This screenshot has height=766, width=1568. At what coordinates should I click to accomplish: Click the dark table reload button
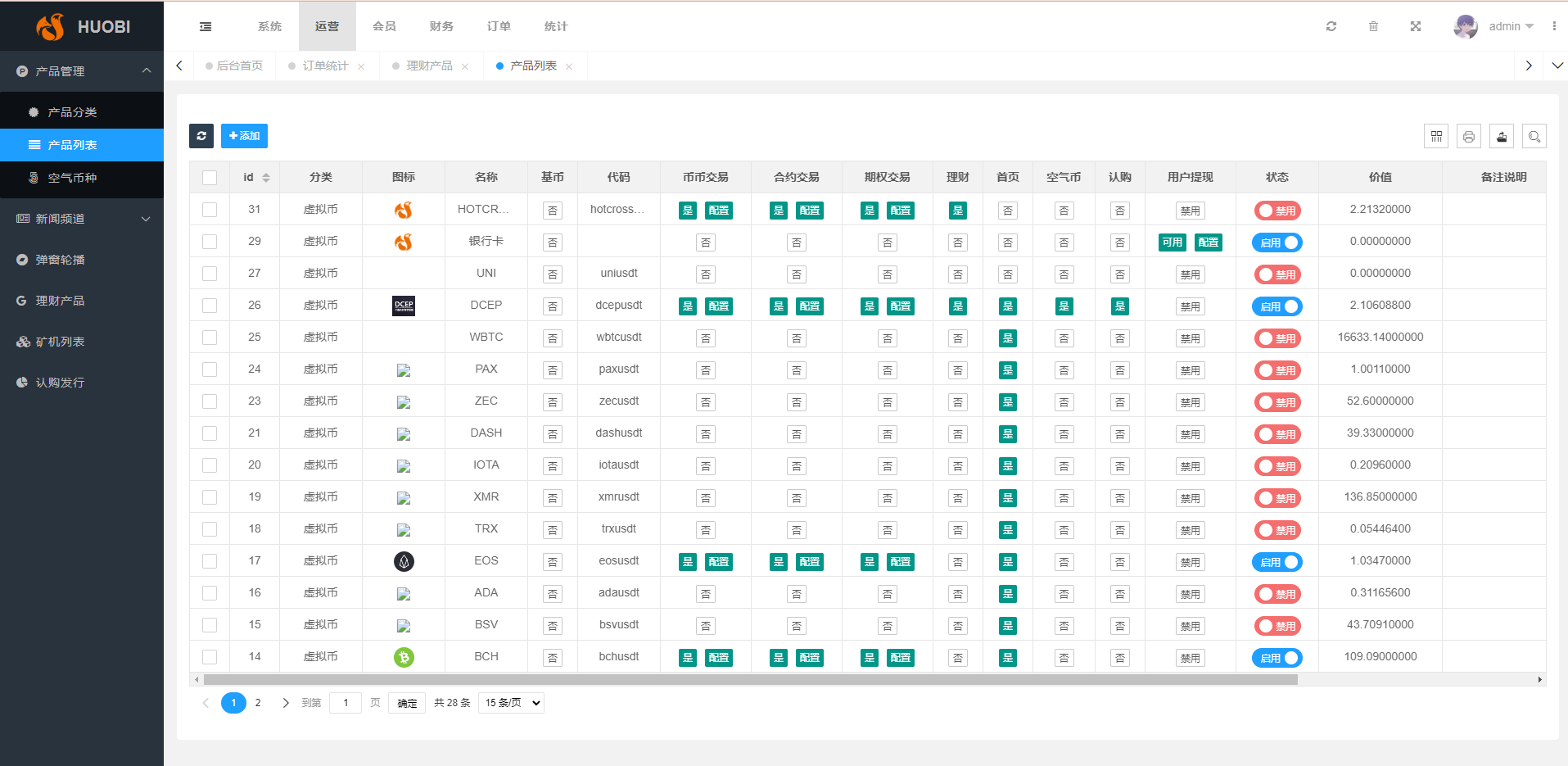click(x=201, y=136)
